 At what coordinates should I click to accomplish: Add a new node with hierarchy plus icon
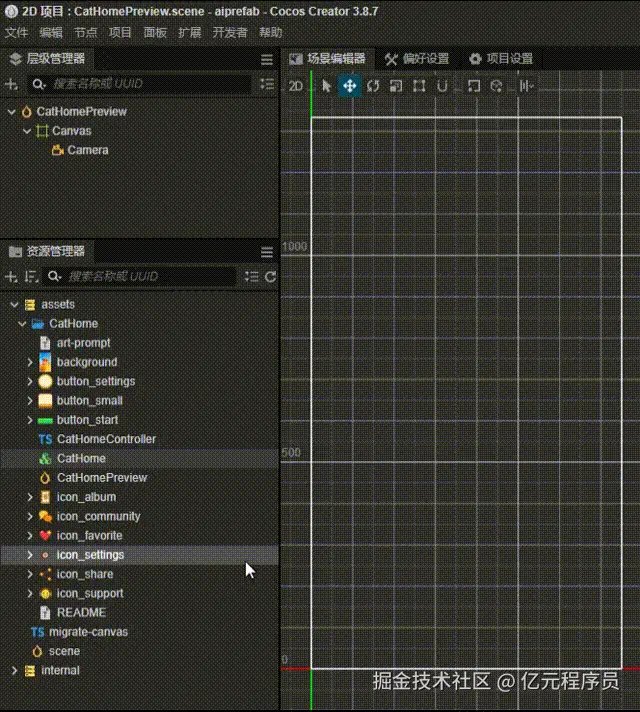(x=11, y=84)
